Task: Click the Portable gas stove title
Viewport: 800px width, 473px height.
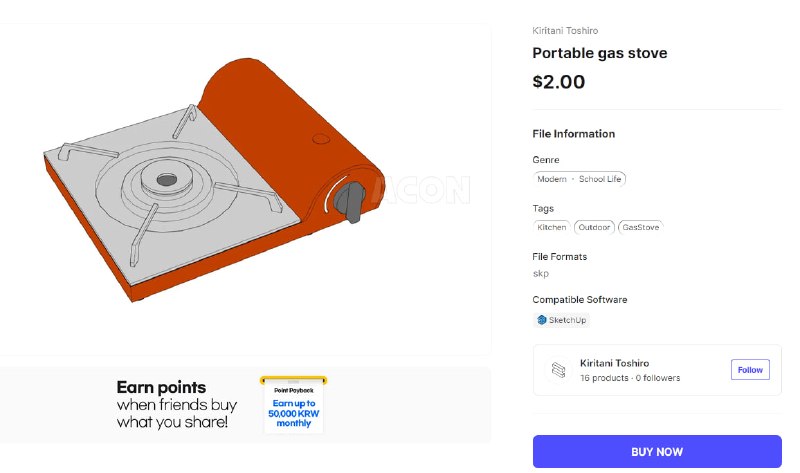Action: coord(599,53)
